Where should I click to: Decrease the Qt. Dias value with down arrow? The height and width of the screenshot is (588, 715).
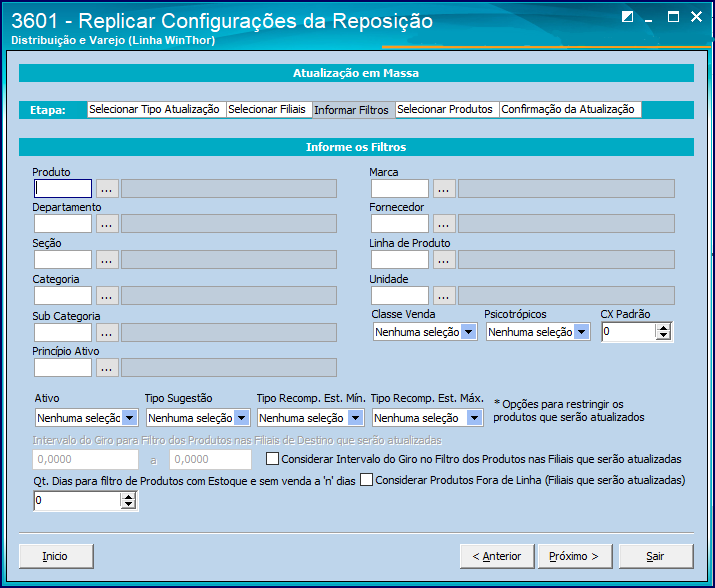[129, 505]
